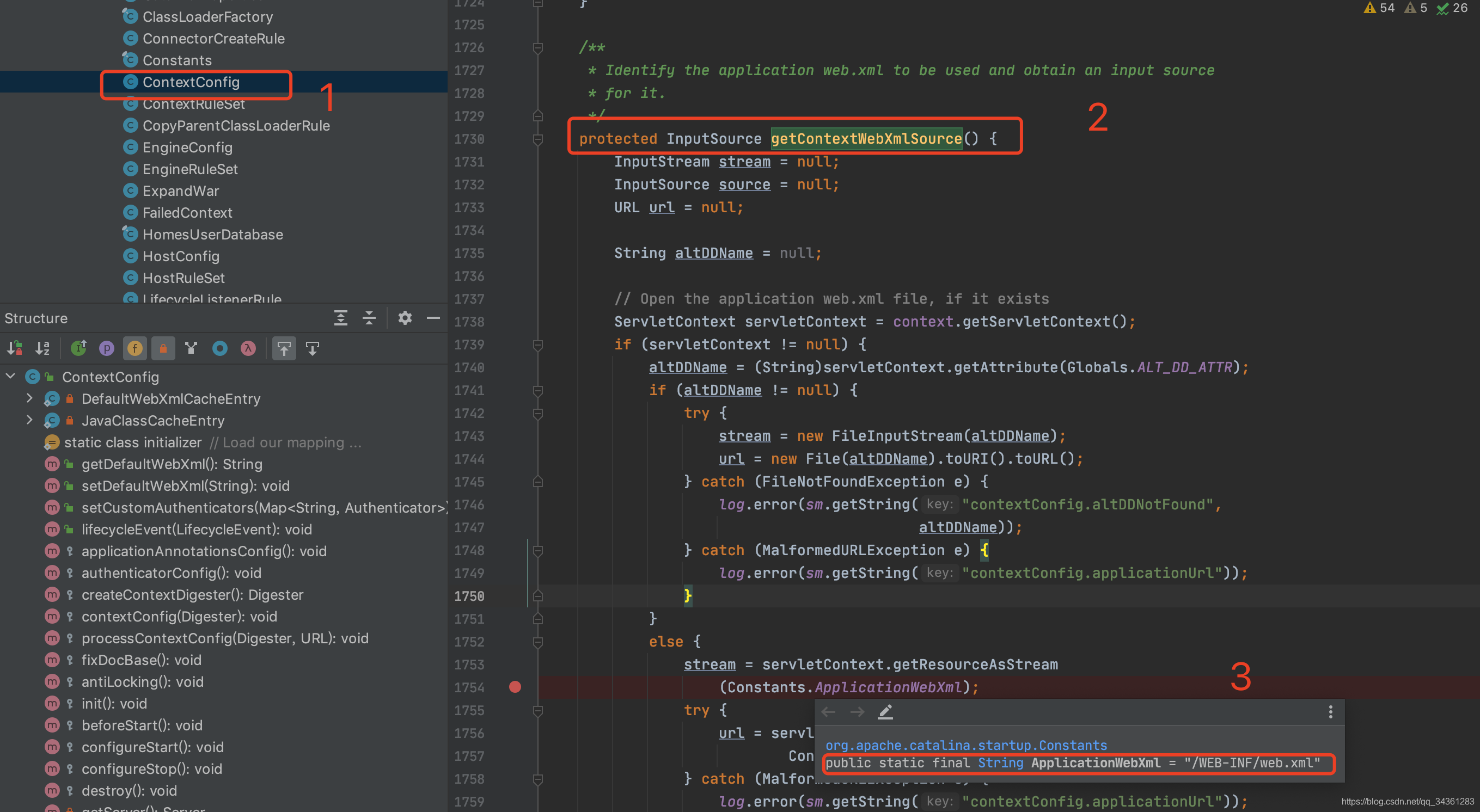The height and width of the screenshot is (812, 1480).
Task: Toggle sort by visibility in Structure
Action: tap(15, 348)
